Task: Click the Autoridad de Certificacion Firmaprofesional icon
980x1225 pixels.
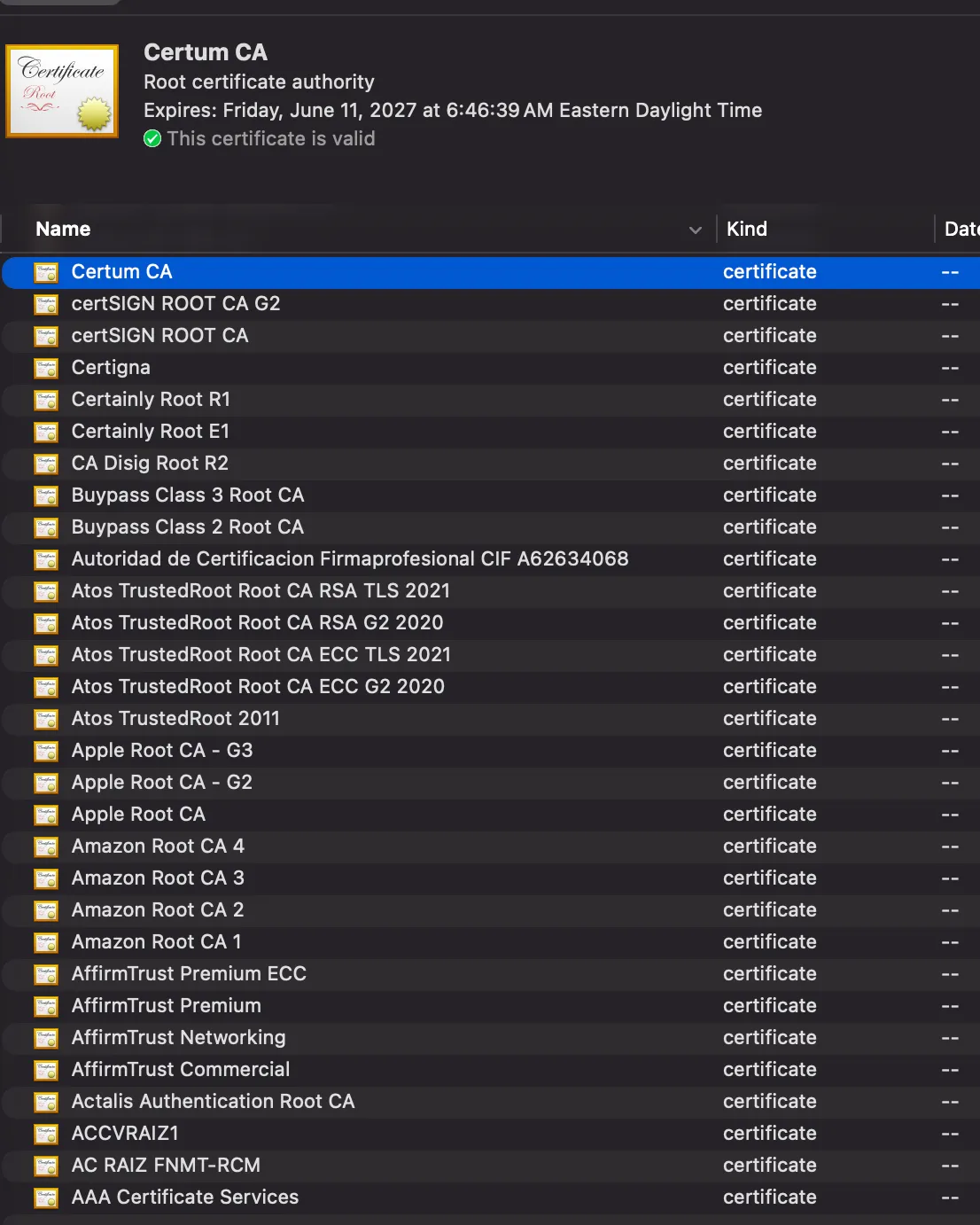Action: (46, 559)
